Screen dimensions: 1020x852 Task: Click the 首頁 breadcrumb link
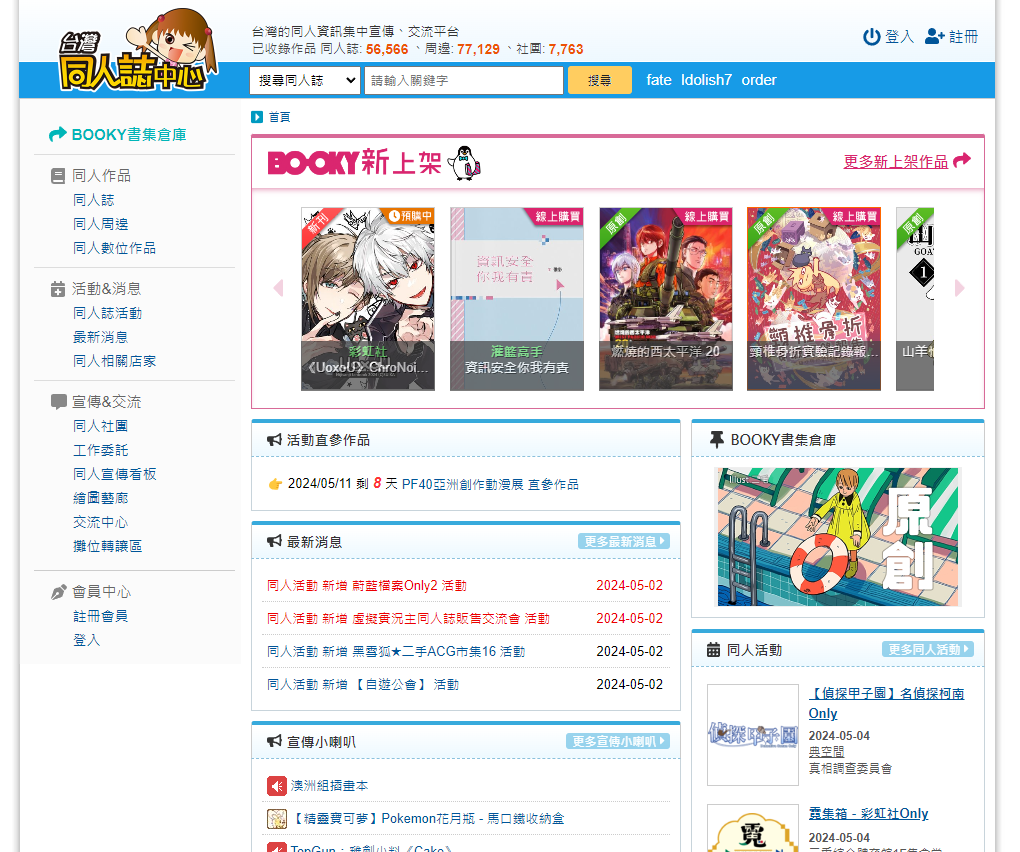[280, 117]
